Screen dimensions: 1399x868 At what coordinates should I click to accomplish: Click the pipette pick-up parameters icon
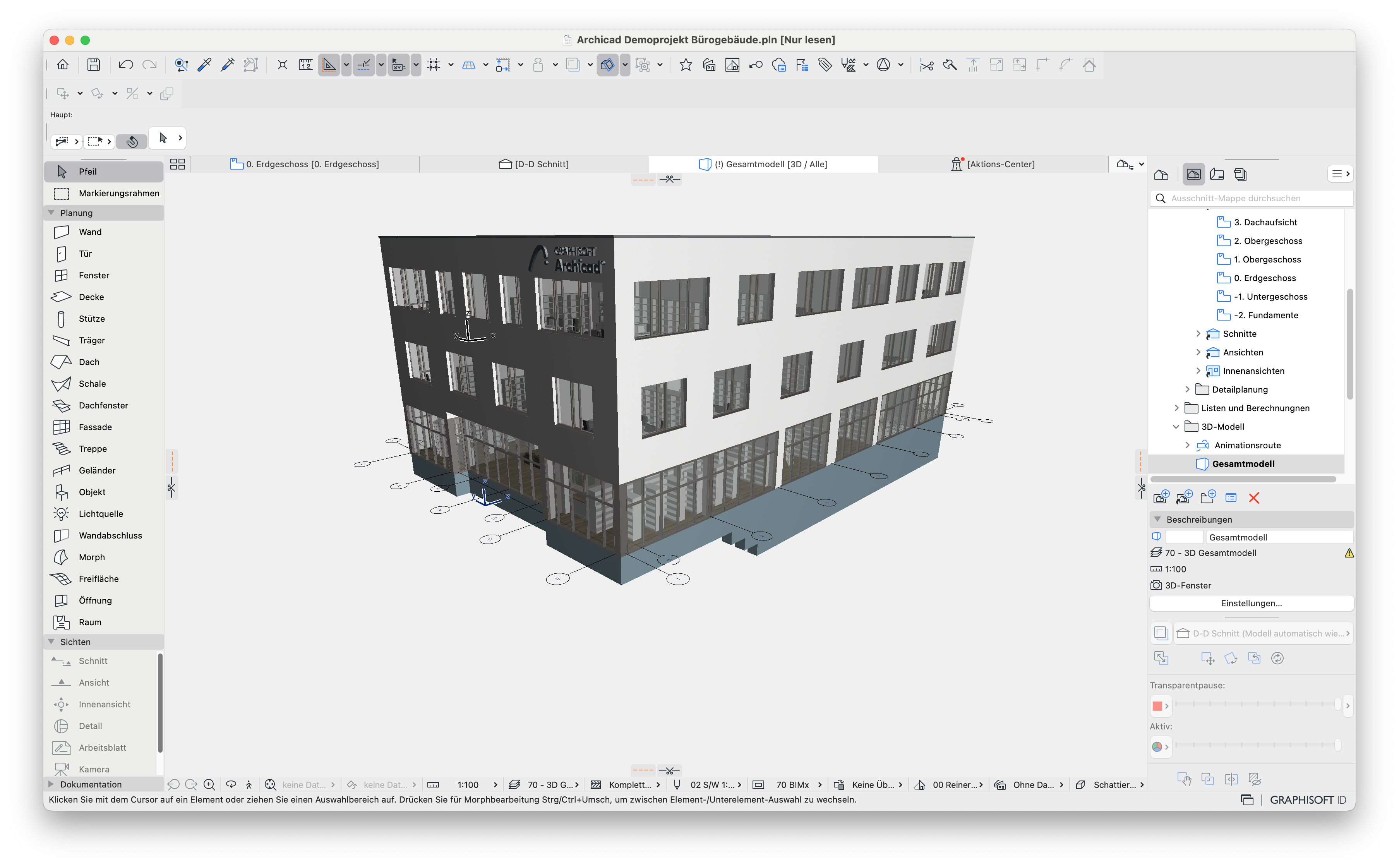click(x=204, y=65)
